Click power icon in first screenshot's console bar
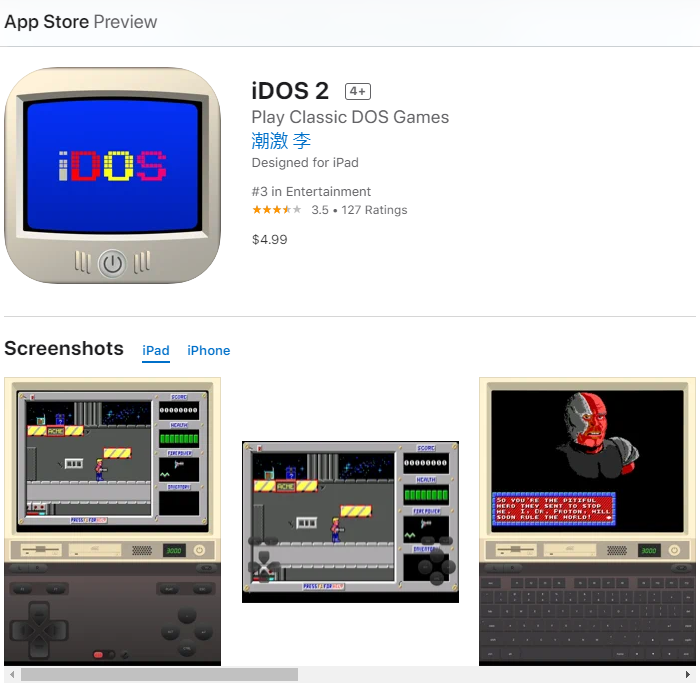The width and height of the screenshot is (700, 688). point(200,550)
